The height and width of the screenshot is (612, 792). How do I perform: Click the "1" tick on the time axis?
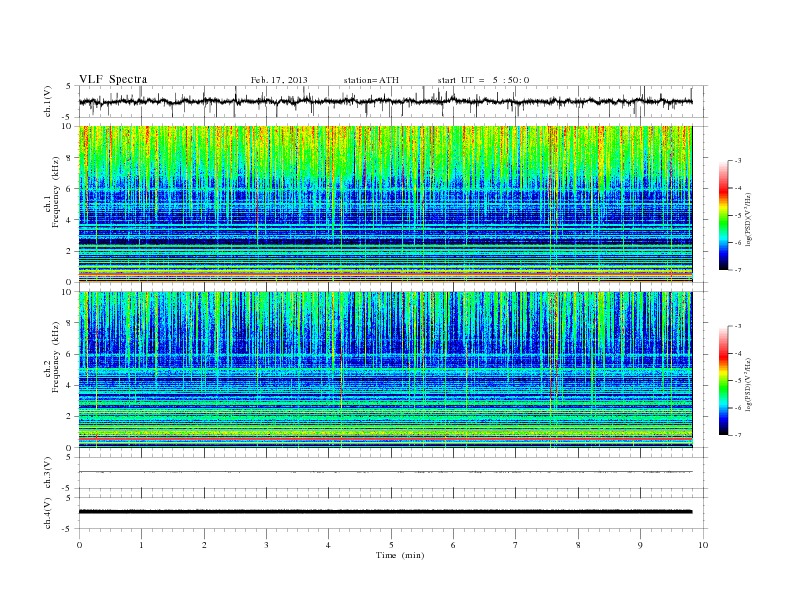(141, 545)
